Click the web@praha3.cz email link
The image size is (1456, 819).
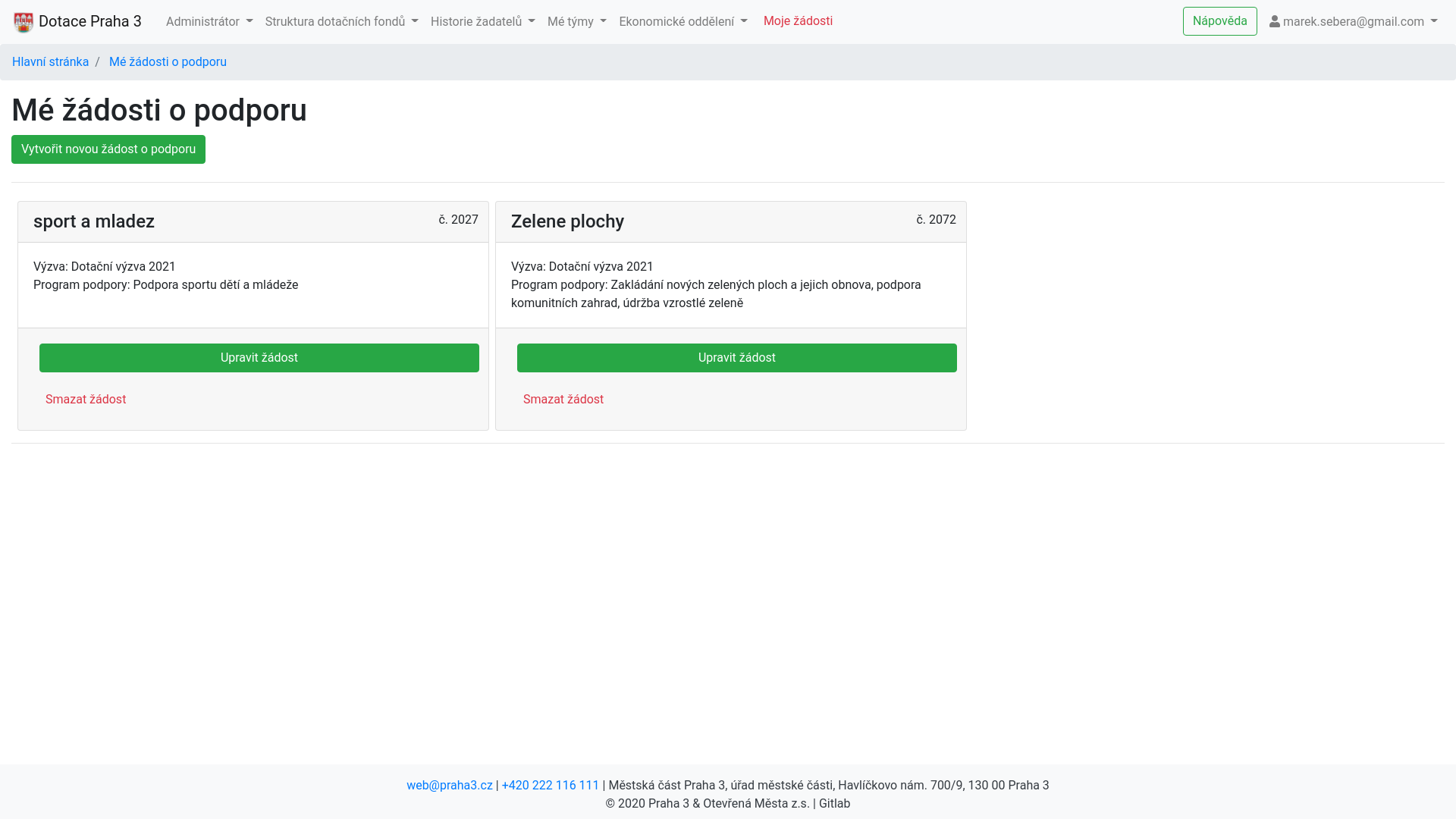(x=450, y=786)
